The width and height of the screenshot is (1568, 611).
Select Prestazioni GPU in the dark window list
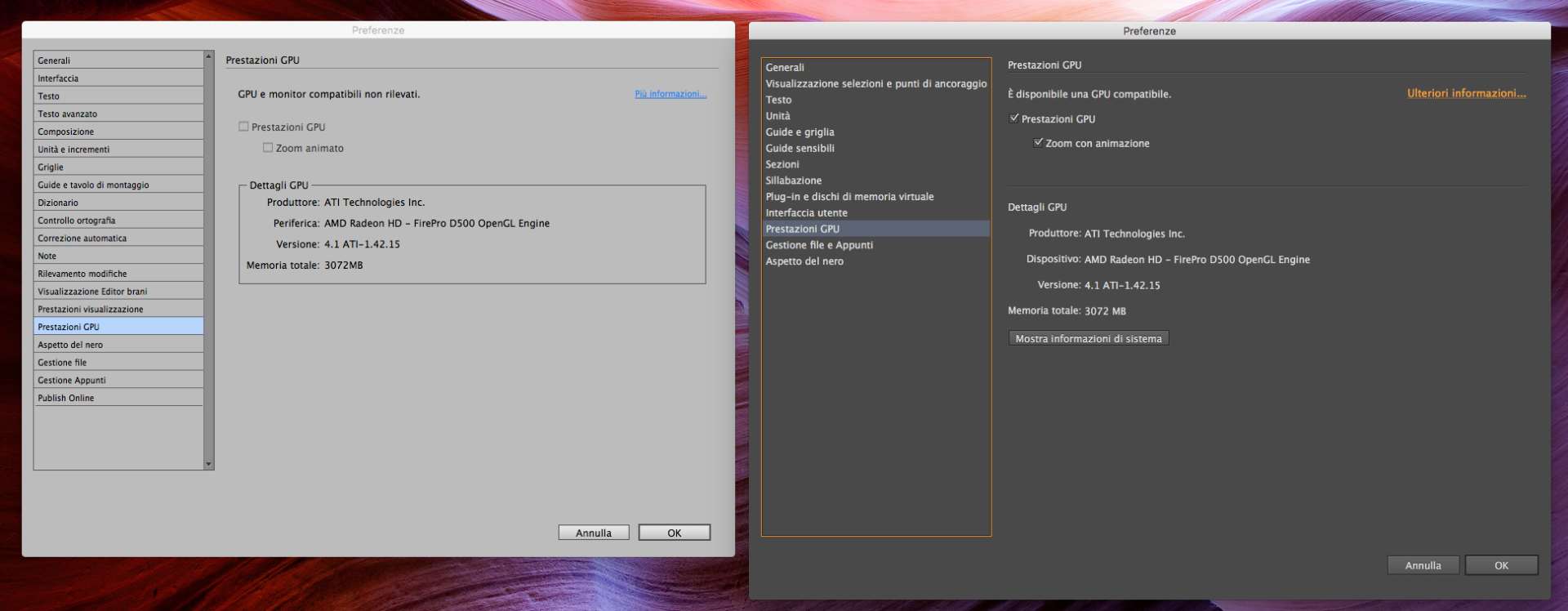(x=876, y=229)
